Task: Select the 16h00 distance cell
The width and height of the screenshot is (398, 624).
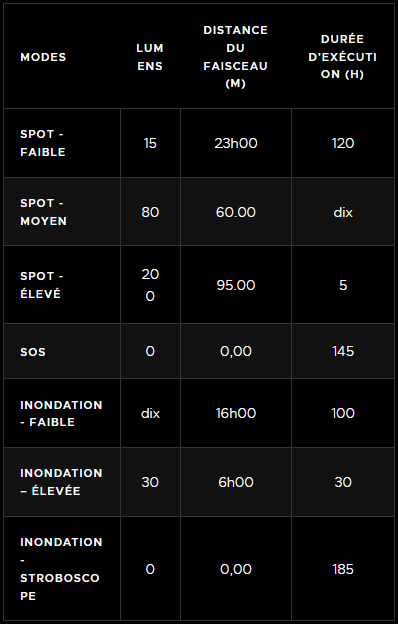Action: (x=236, y=413)
